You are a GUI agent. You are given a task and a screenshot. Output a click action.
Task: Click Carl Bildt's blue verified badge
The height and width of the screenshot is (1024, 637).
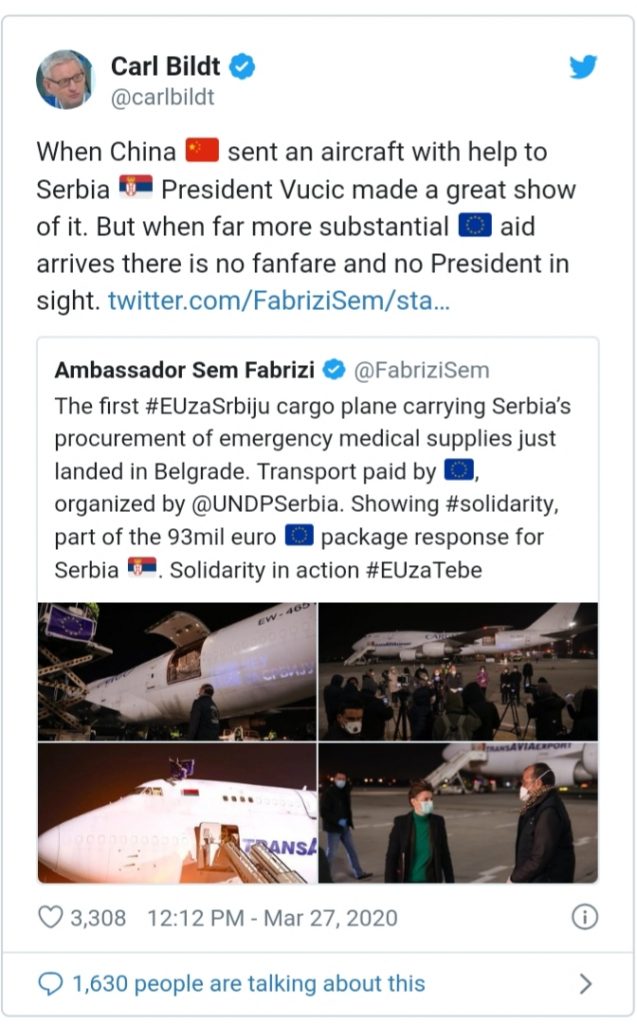tap(242, 67)
